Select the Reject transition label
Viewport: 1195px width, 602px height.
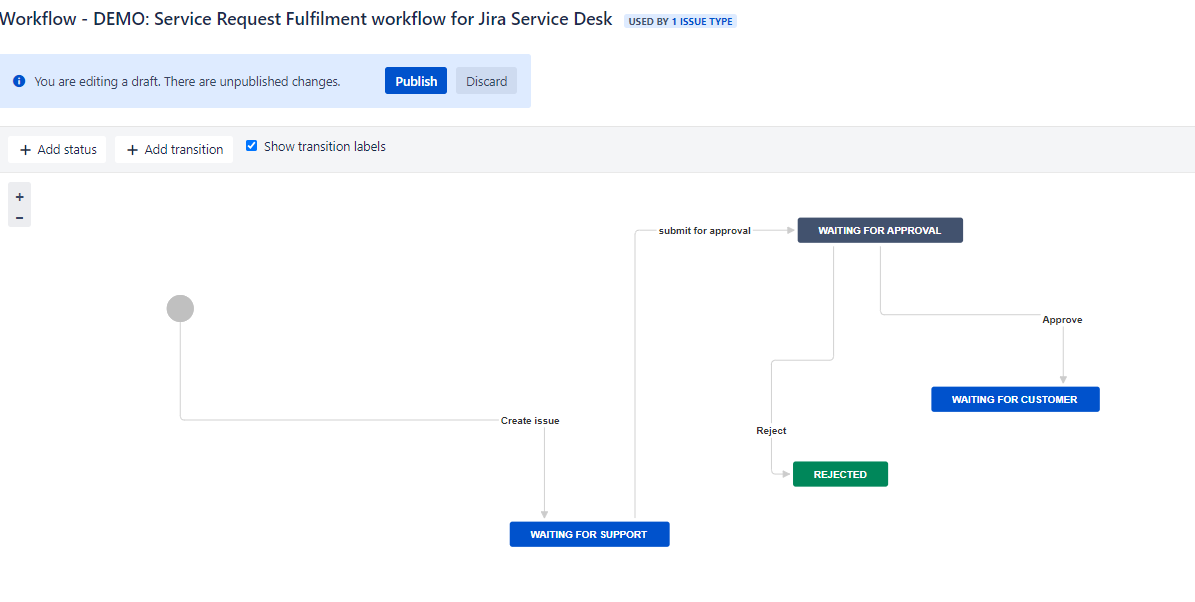(x=771, y=431)
